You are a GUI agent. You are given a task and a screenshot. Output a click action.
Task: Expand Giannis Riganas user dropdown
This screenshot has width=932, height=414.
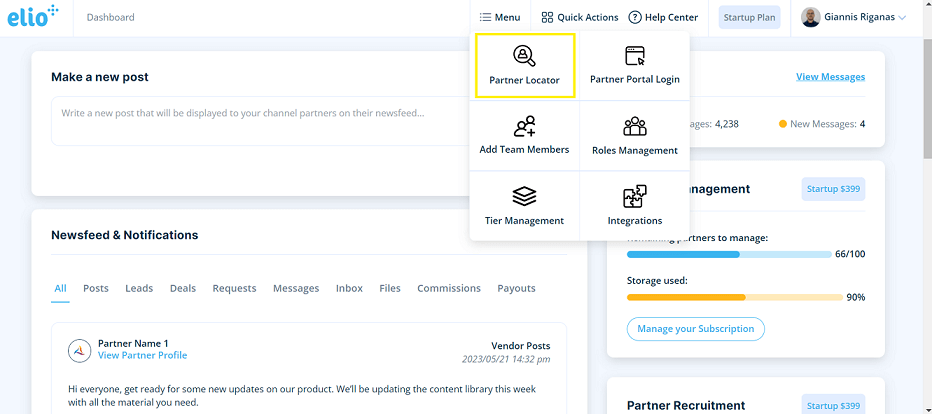coord(854,17)
